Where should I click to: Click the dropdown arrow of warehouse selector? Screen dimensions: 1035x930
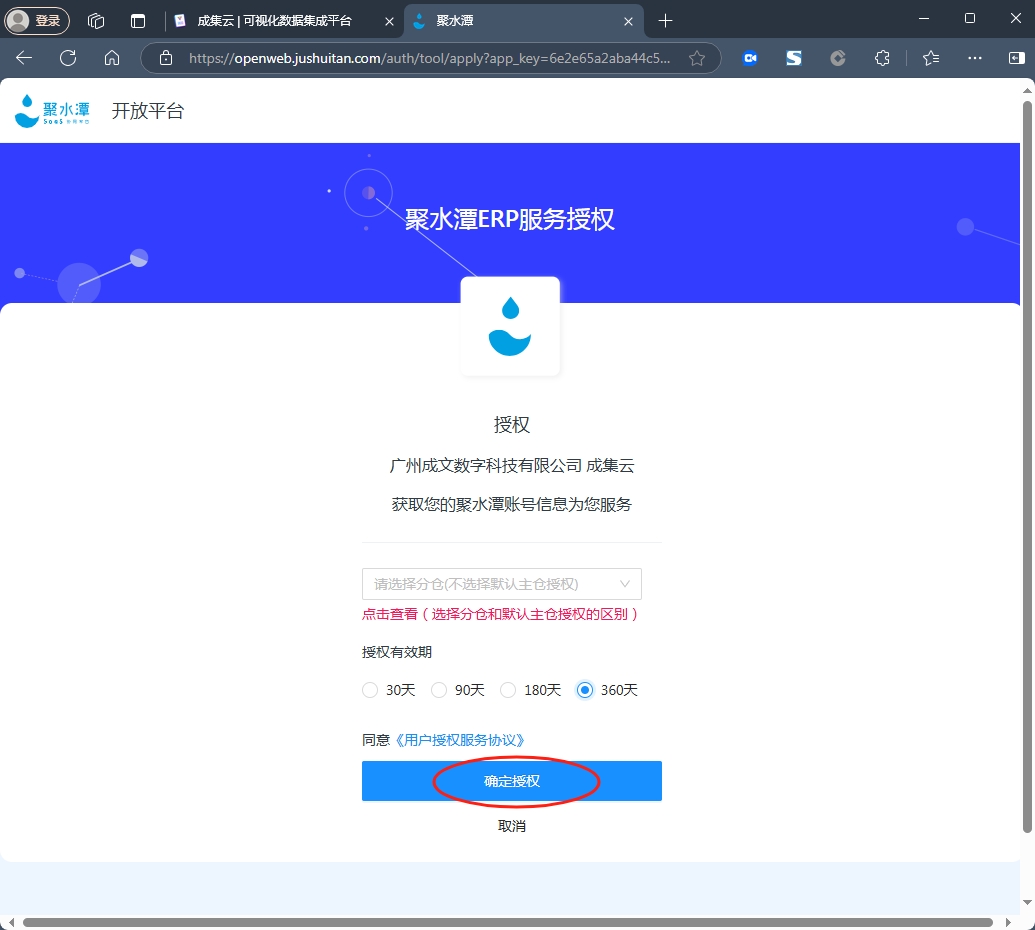pyautogui.click(x=624, y=584)
